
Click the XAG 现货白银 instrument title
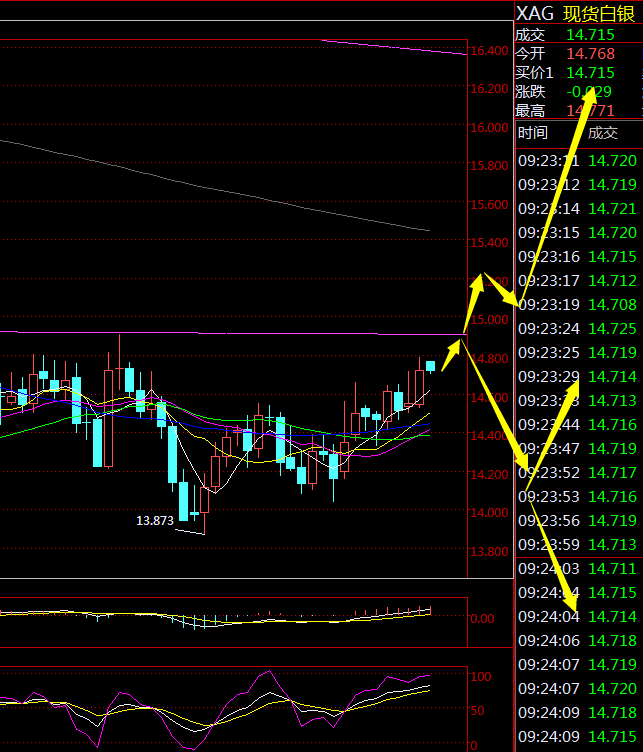(x=575, y=13)
